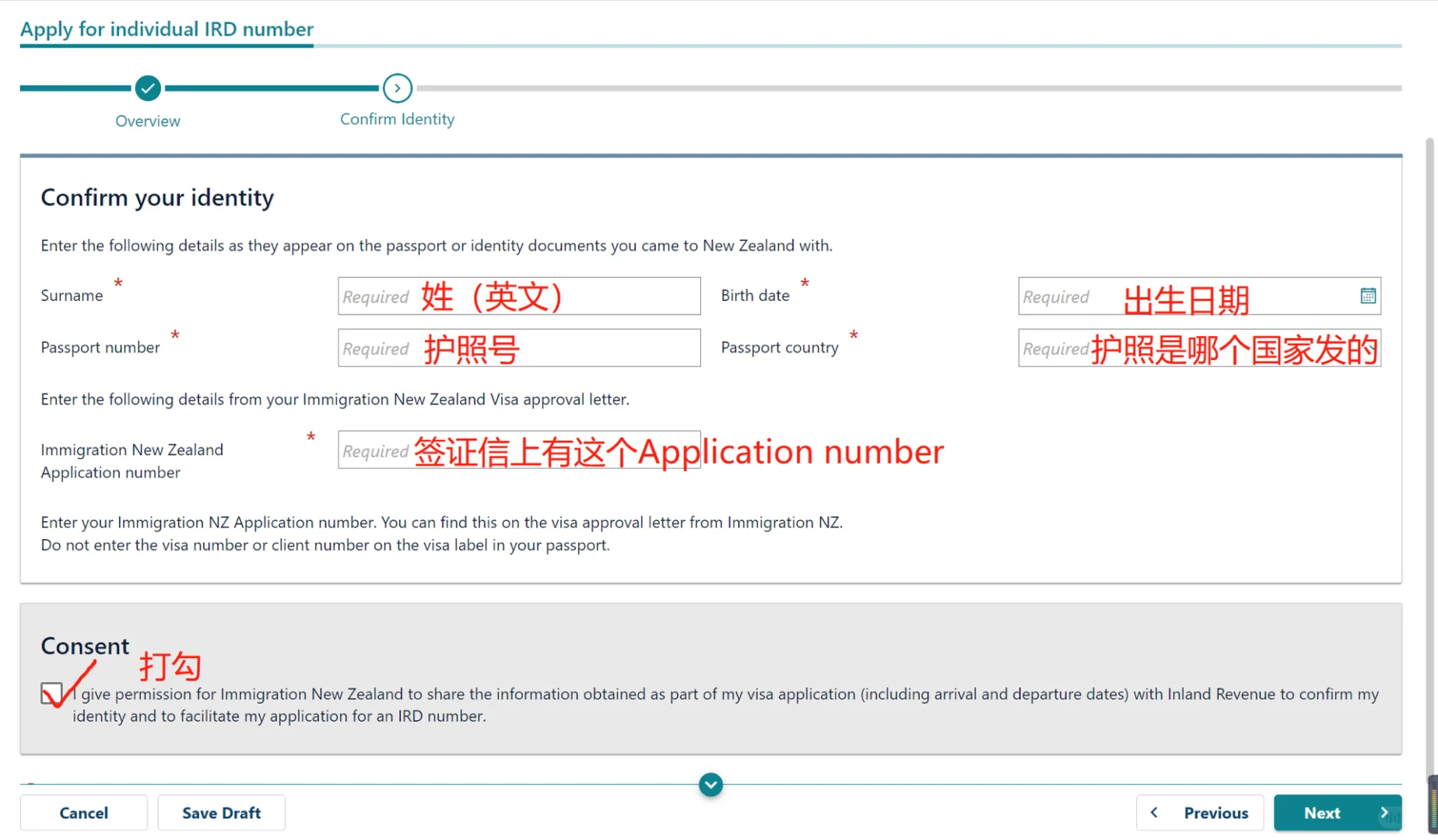The height and width of the screenshot is (840, 1438).
Task: Click the left arrow on Previous button
Action: click(1155, 813)
